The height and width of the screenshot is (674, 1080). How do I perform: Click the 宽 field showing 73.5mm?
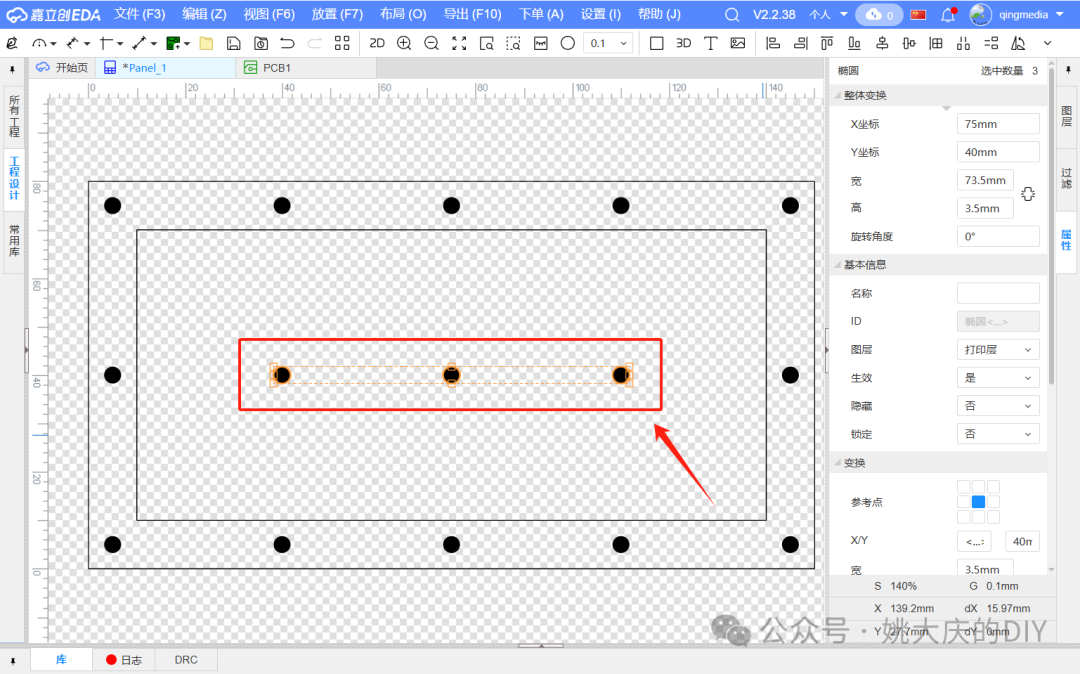(985, 180)
